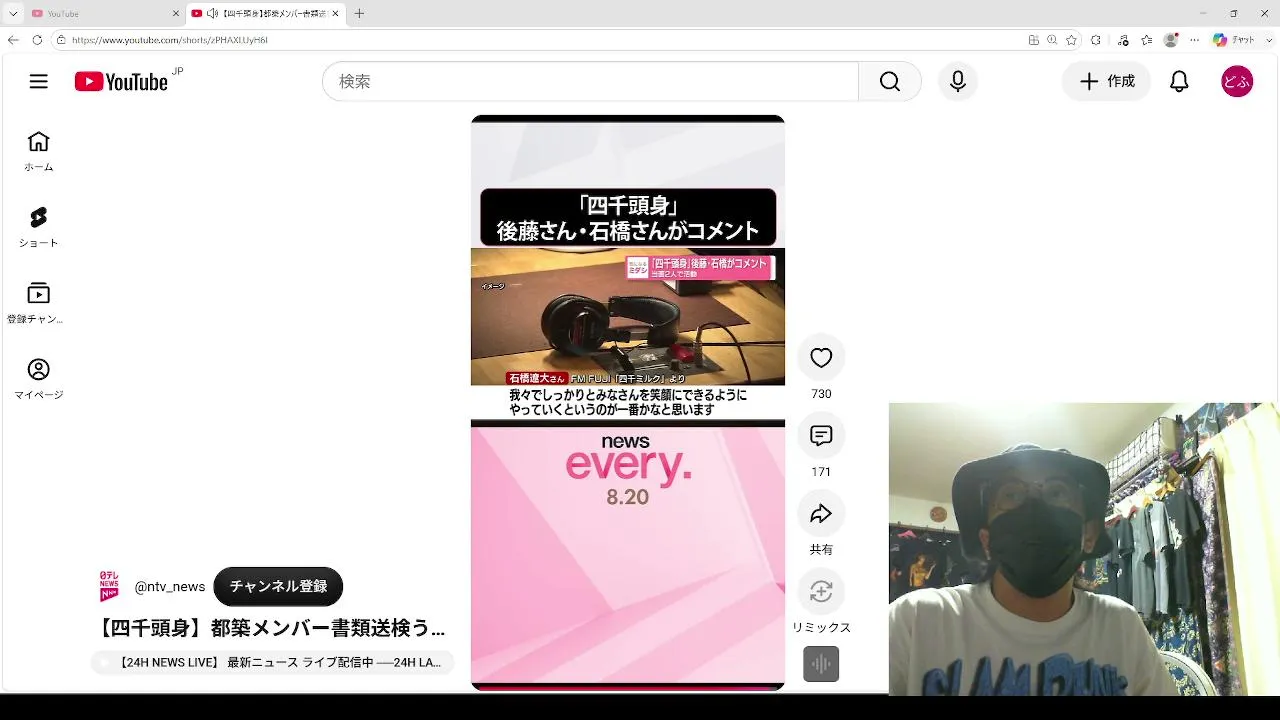Click the address bar URL
1280x720 pixels.
click(170, 40)
